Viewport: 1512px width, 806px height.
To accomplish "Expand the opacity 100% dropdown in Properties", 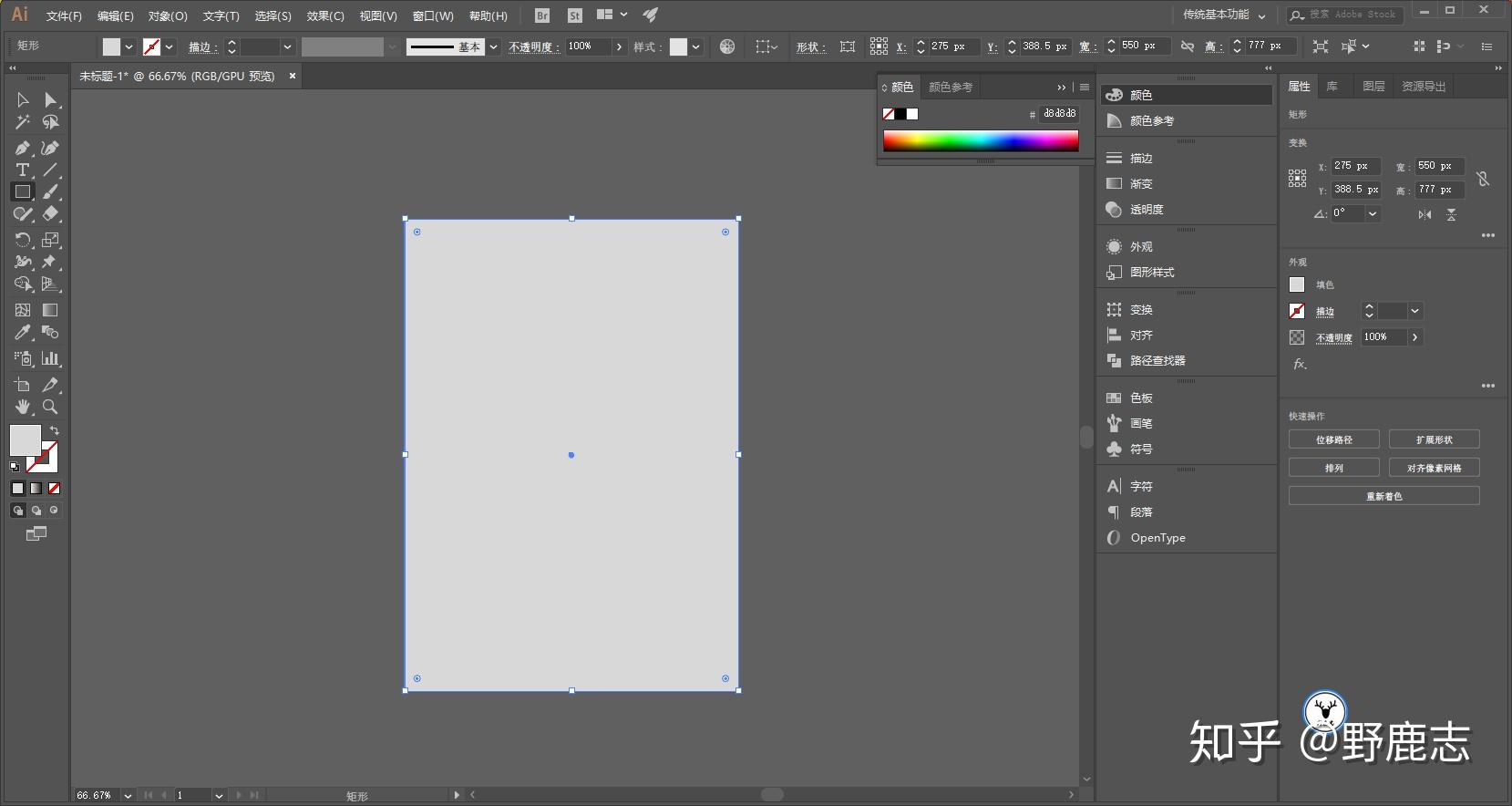I will (1414, 337).
